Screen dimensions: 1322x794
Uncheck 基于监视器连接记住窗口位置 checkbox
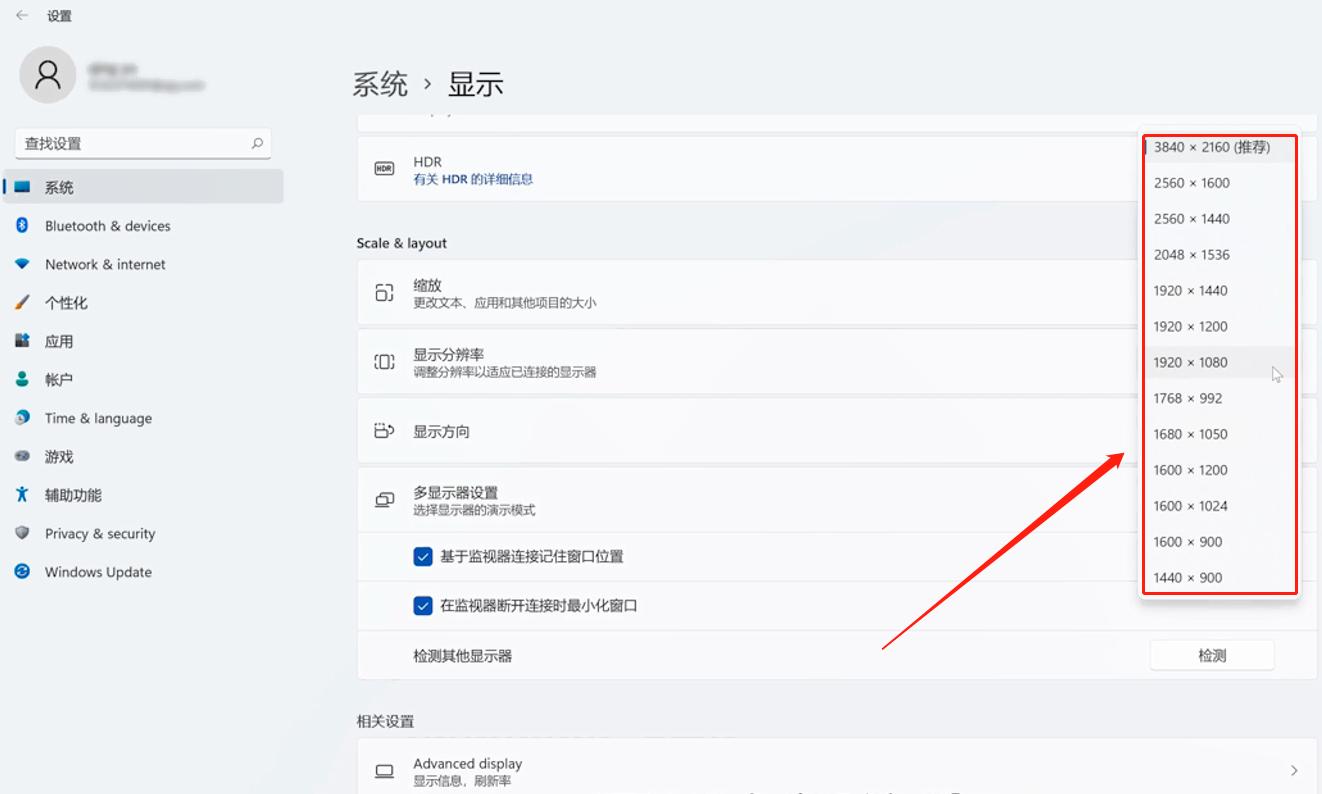pos(423,557)
